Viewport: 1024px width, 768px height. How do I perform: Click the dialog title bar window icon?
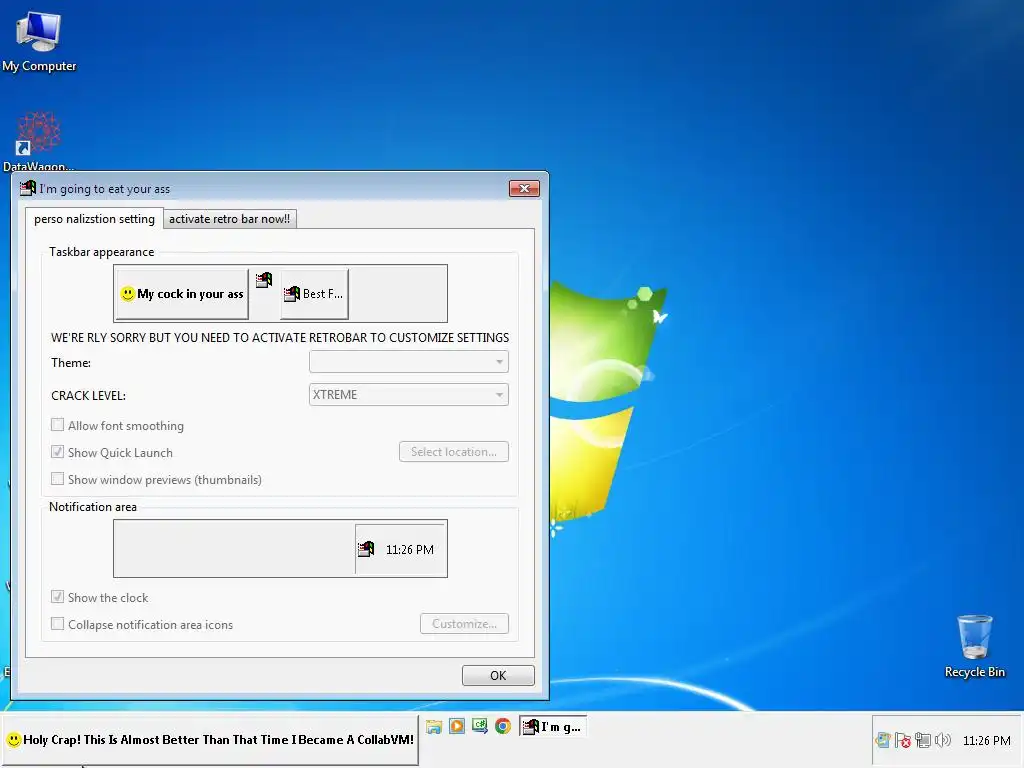coord(27,188)
